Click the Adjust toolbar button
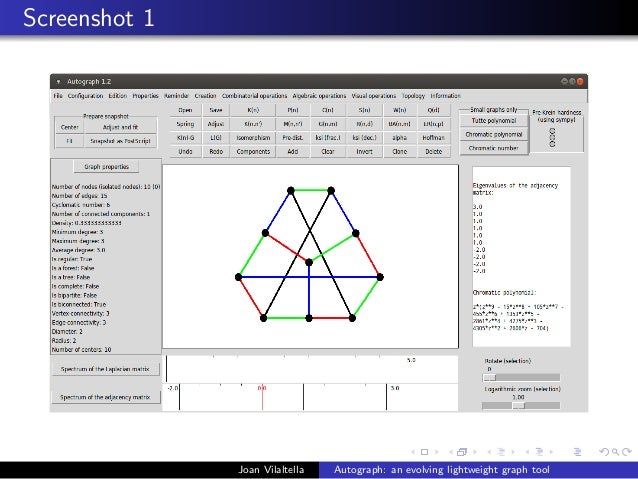 click(x=216, y=124)
